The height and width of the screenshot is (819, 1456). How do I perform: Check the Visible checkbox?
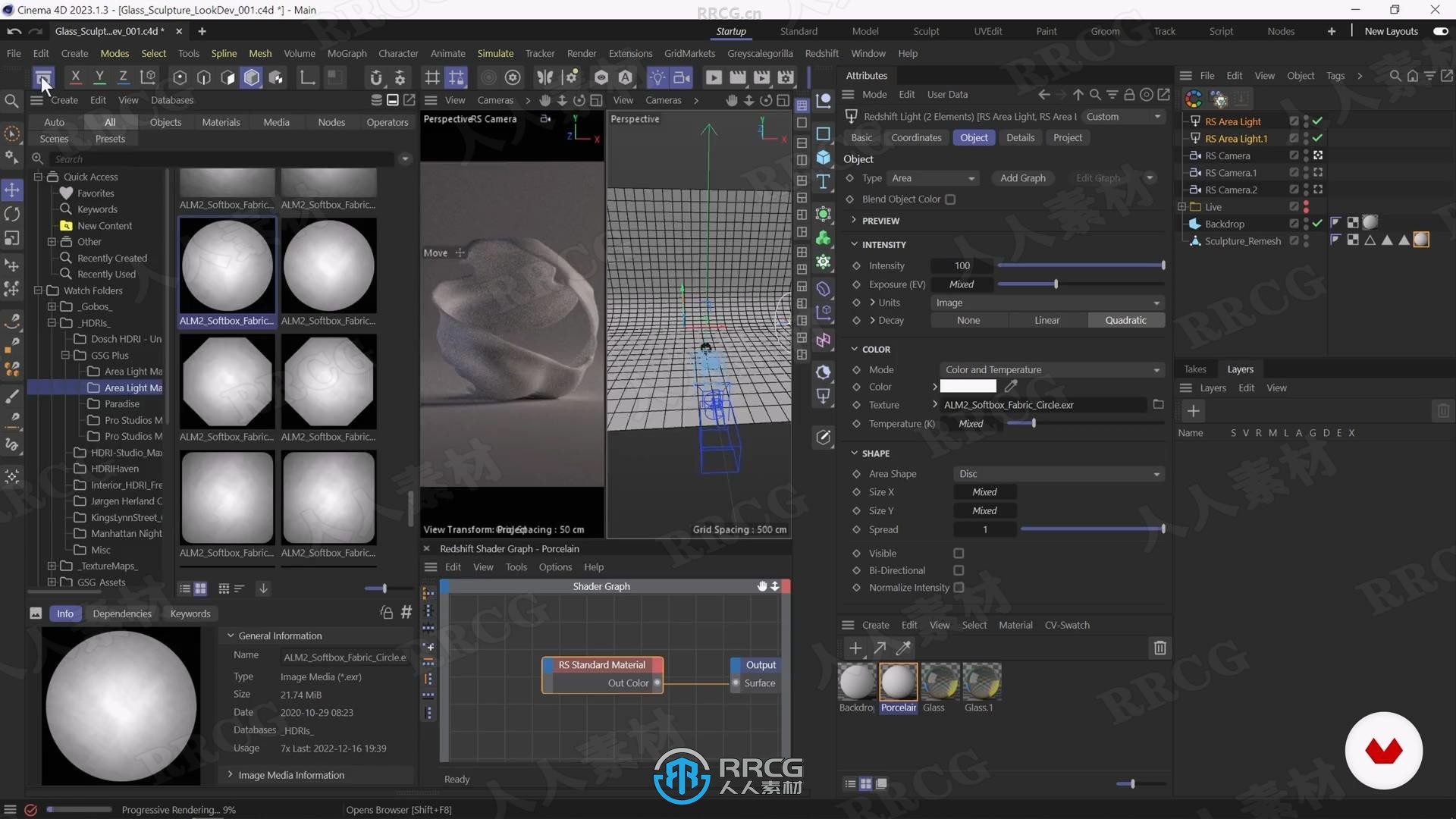[x=959, y=554]
